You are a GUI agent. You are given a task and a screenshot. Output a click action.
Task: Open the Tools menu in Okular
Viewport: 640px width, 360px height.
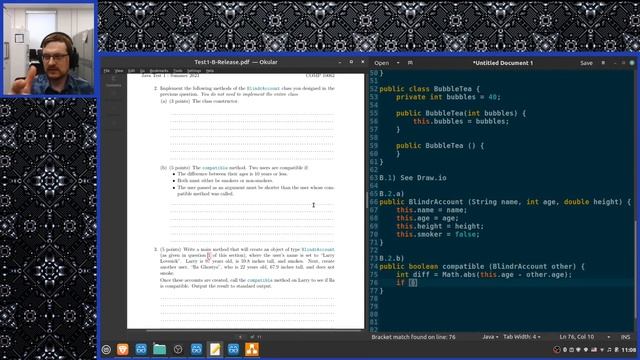pos(178,71)
